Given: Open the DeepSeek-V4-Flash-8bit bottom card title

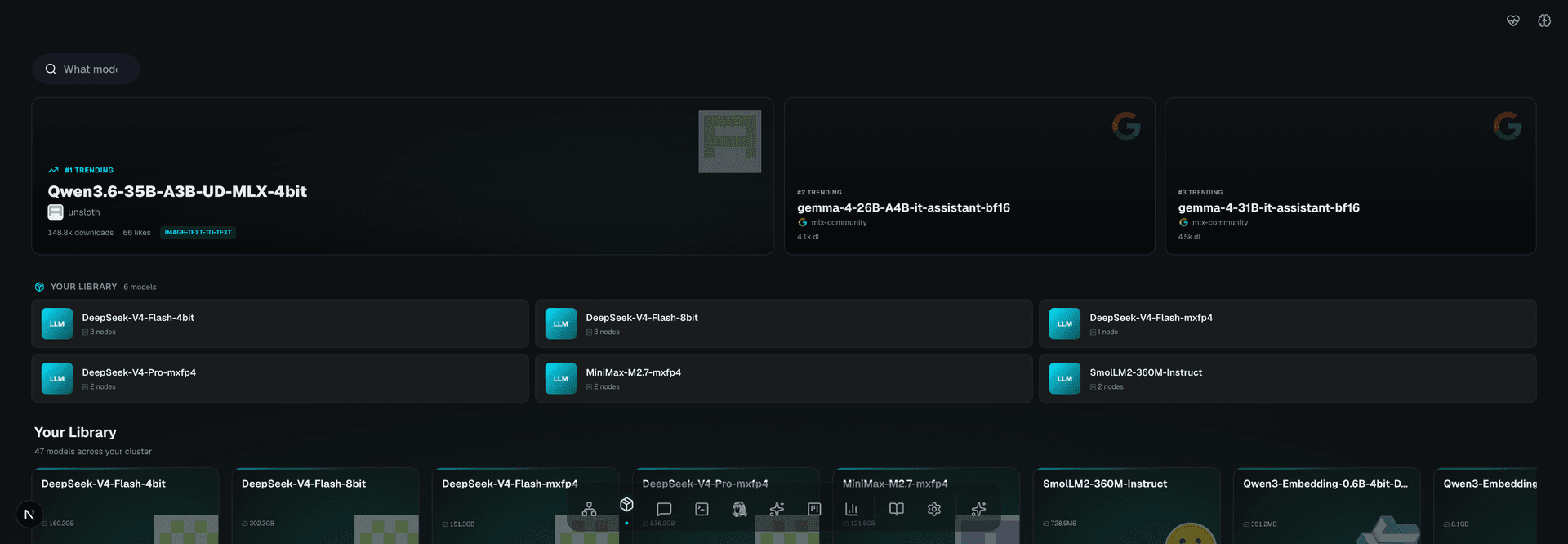Looking at the screenshot, I should (x=304, y=484).
